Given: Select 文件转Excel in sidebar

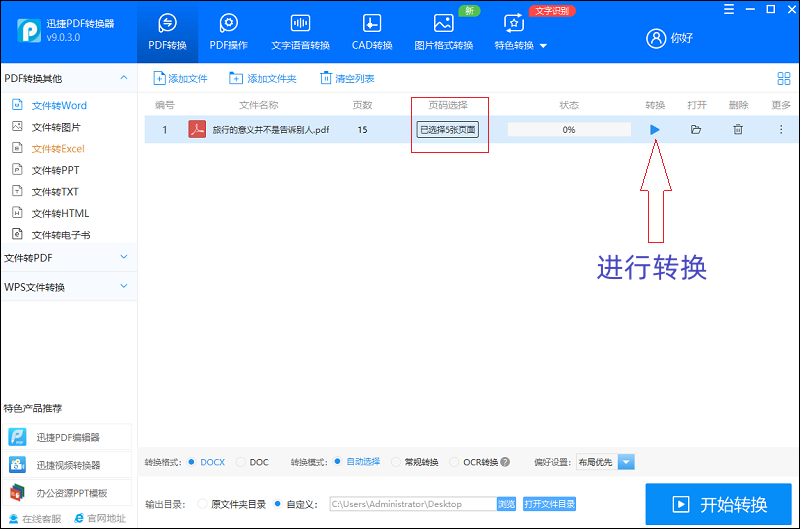Looking at the screenshot, I should (58, 149).
